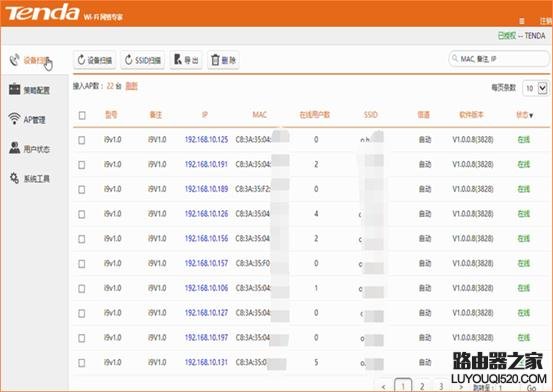The image size is (553, 392).
Task: Open the 192.168.10.131 IP link
Action: [x=206, y=362]
